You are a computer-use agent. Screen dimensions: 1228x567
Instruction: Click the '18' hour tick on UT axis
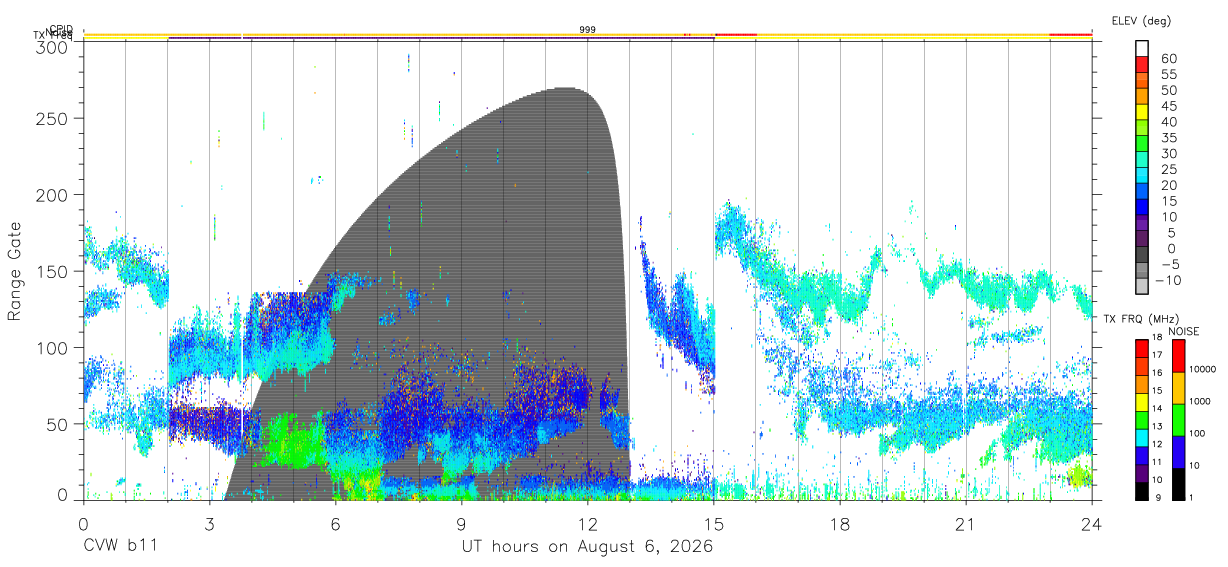pos(840,524)
